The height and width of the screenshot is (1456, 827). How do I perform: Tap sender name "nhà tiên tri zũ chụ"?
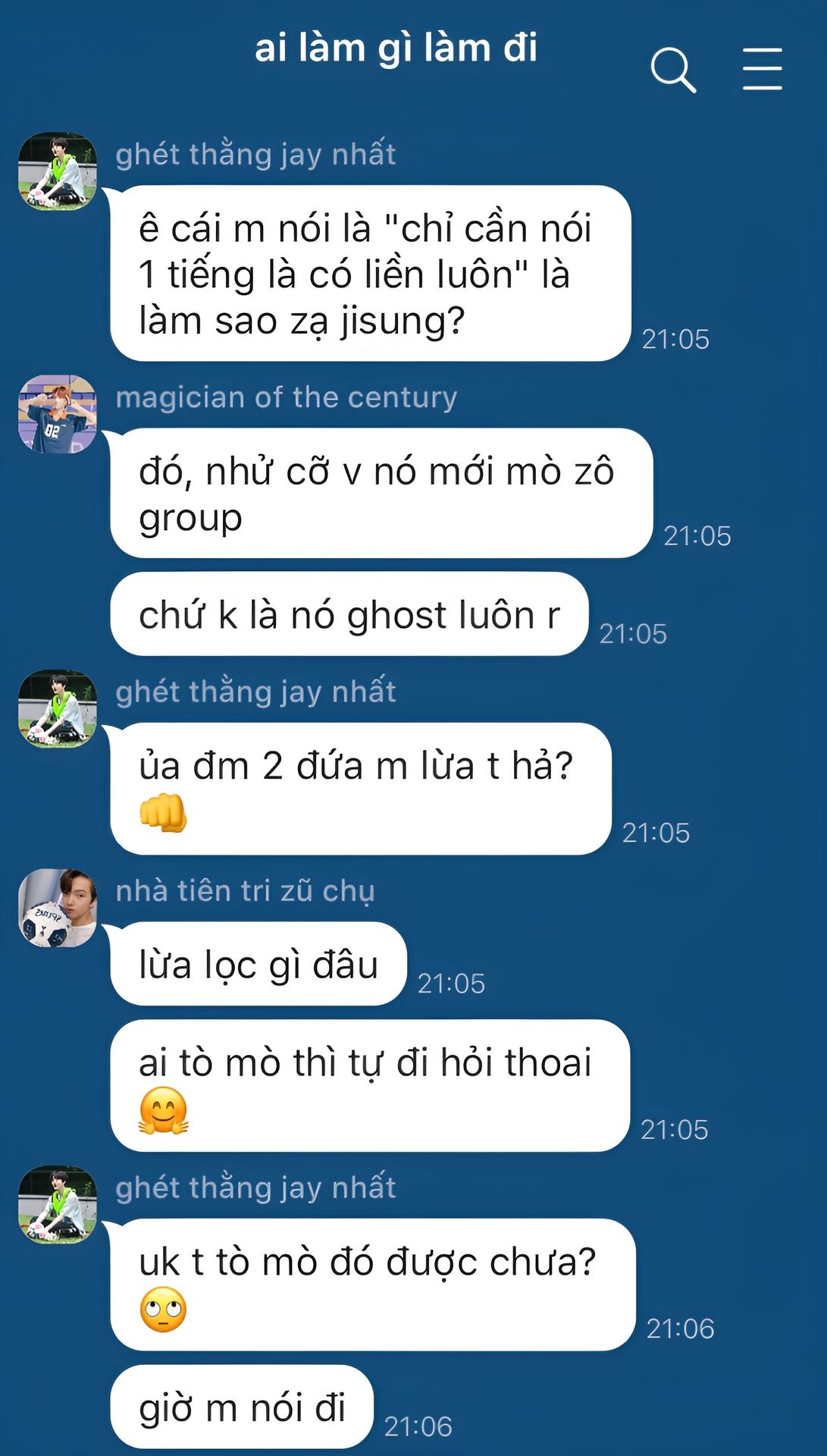click(245, 890)
